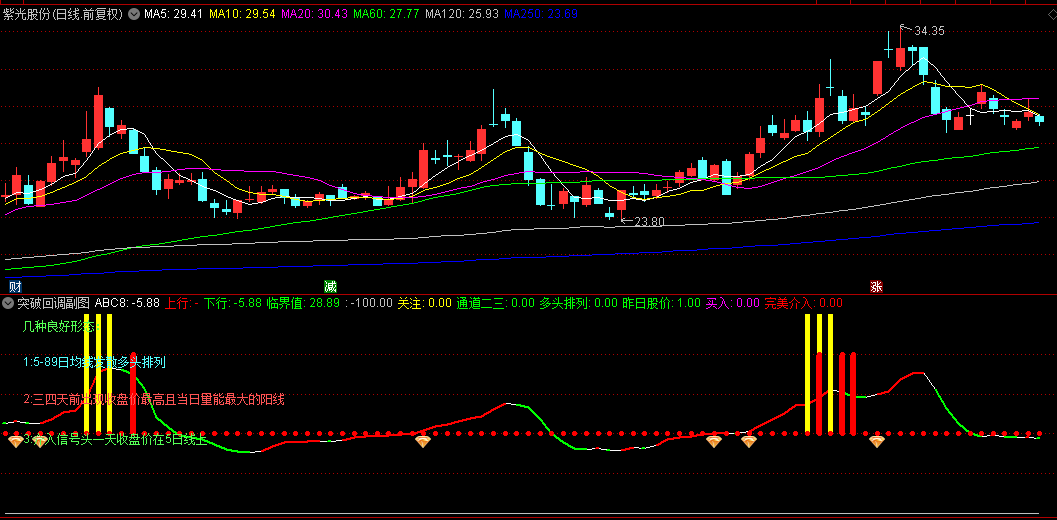Click the 紫光股份(日线.前复权) chart title
The height and width of the screenshot is (520, 1057).
(63, 14)
